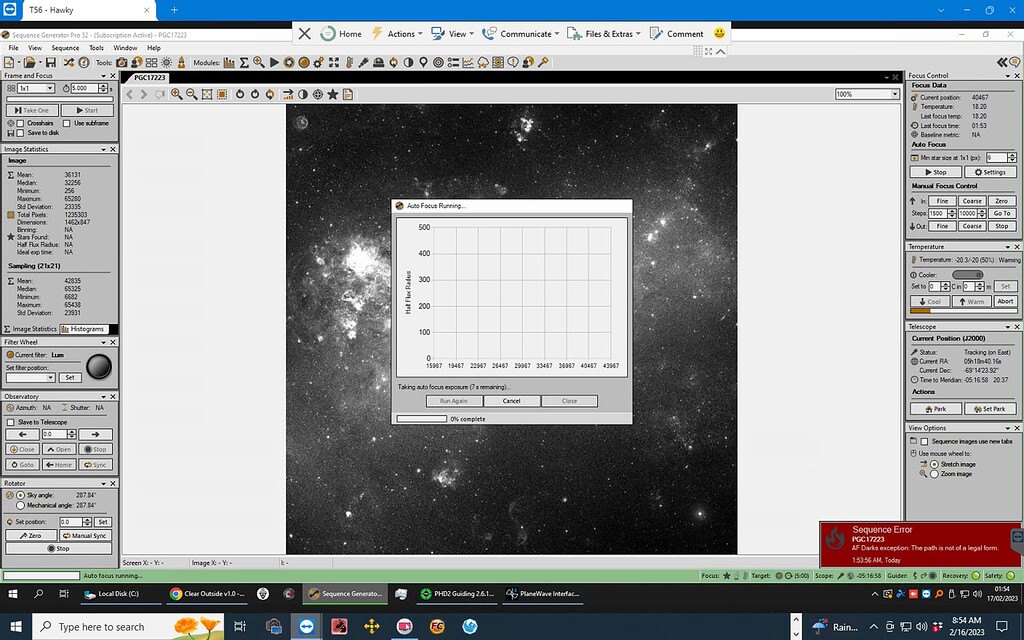Switch to the Histograms tab
The image size is (1024, 640).
point(82,329)
